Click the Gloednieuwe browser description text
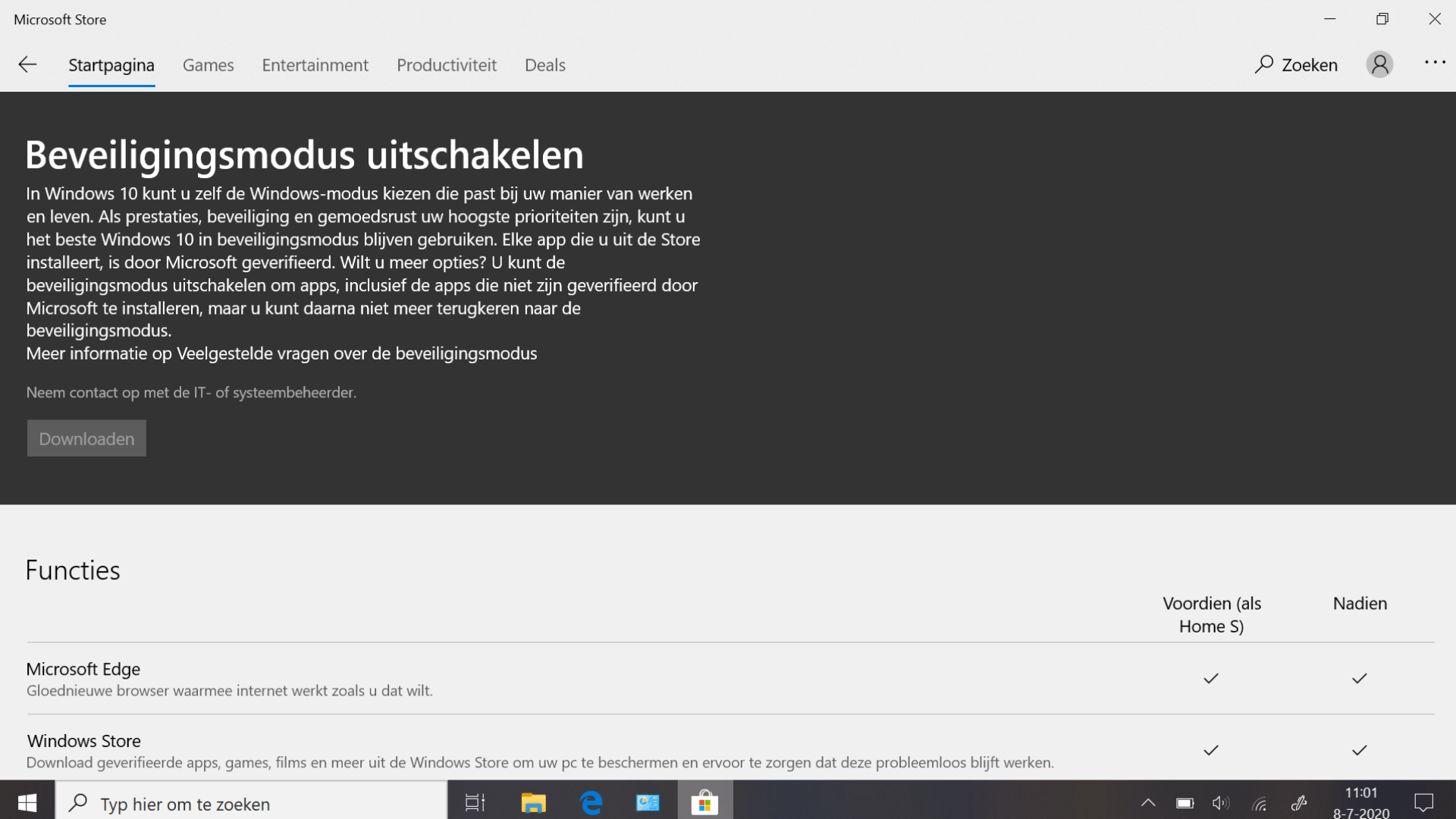 pyautogui.click(x=230, y=691)
